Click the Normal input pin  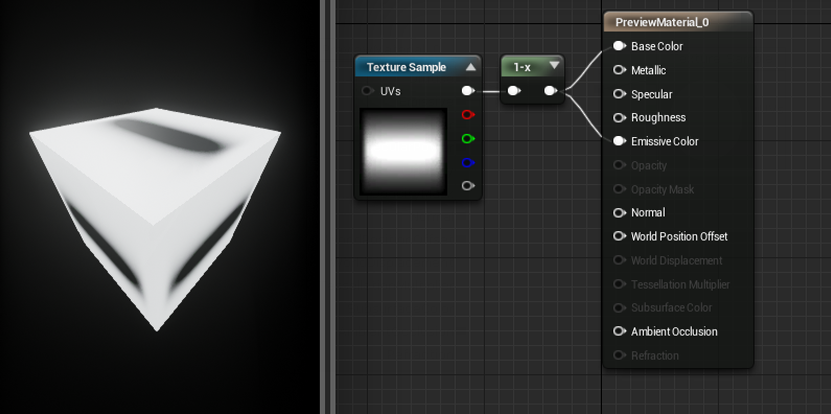[620, 213]
